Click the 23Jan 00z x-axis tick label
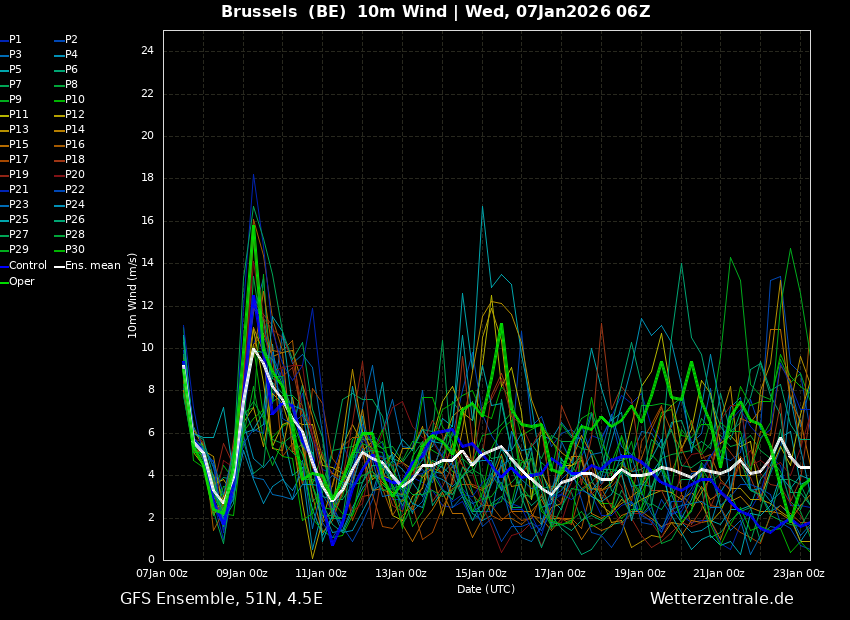 coord(799,573)
